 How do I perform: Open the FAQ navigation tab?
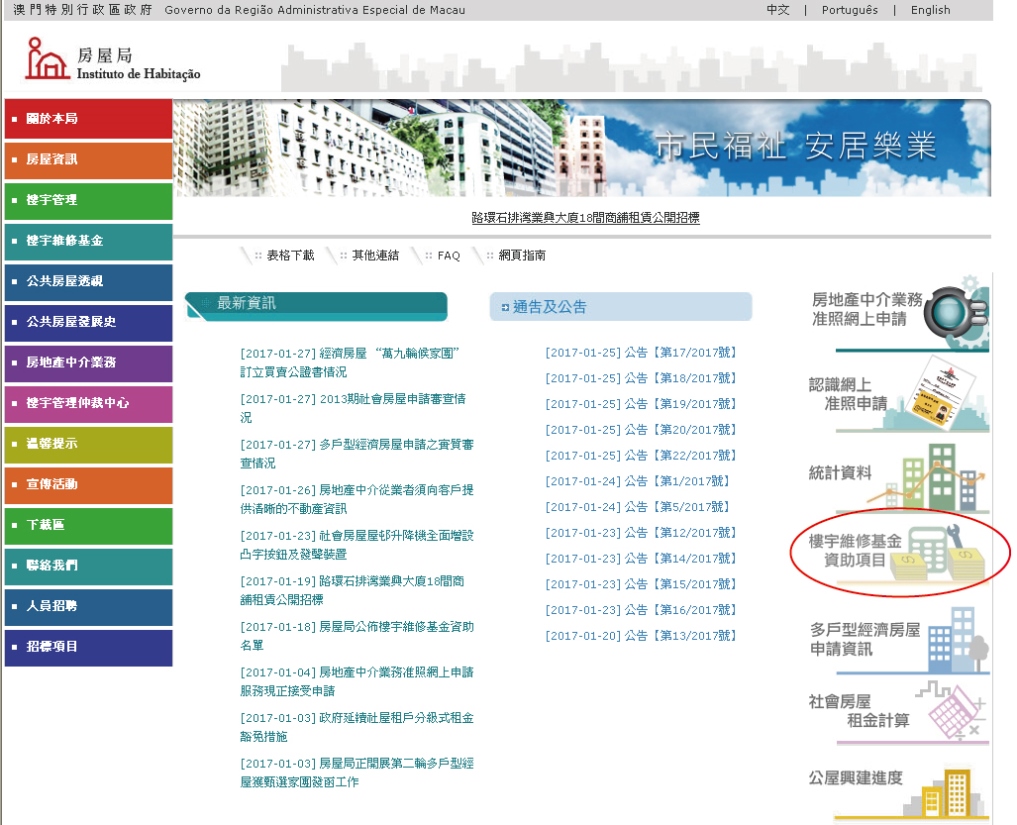[448, 256]
